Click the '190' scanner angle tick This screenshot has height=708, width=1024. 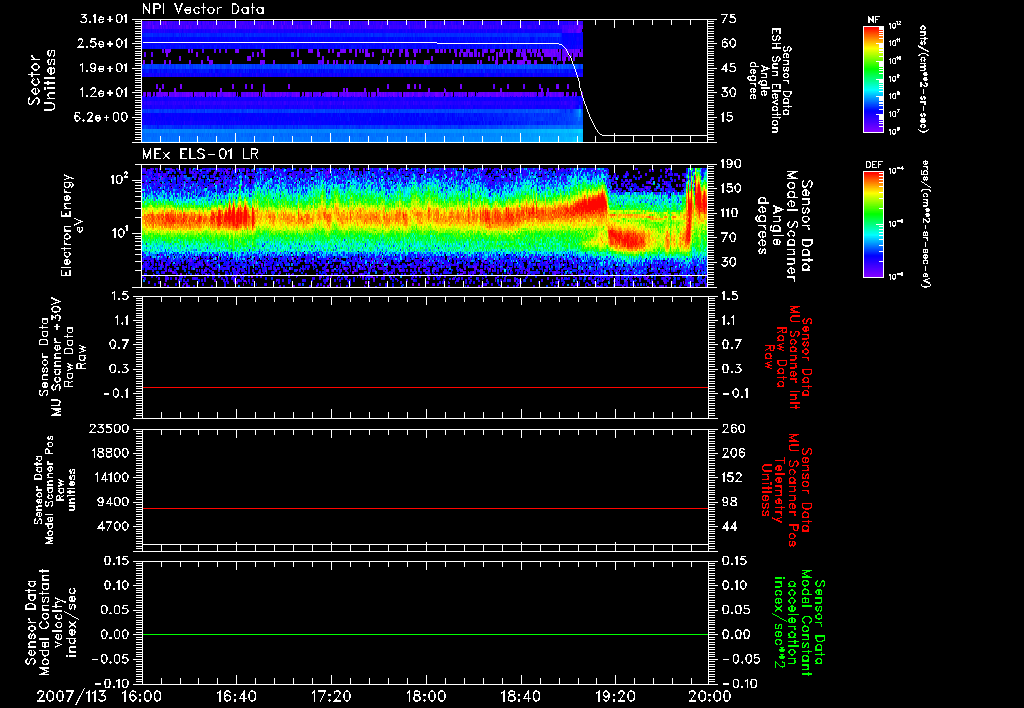click(731, 164)
